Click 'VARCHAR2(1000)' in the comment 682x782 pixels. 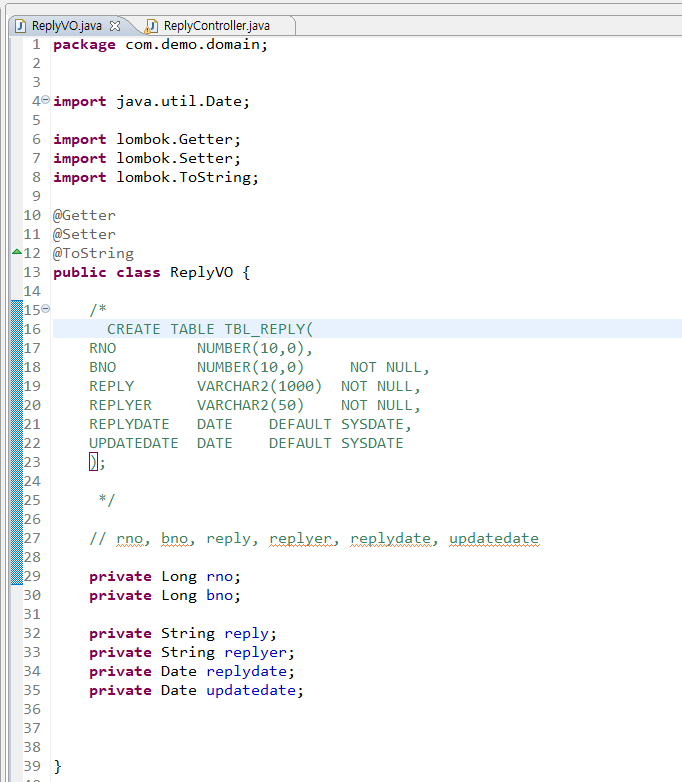tap(259, 387)
